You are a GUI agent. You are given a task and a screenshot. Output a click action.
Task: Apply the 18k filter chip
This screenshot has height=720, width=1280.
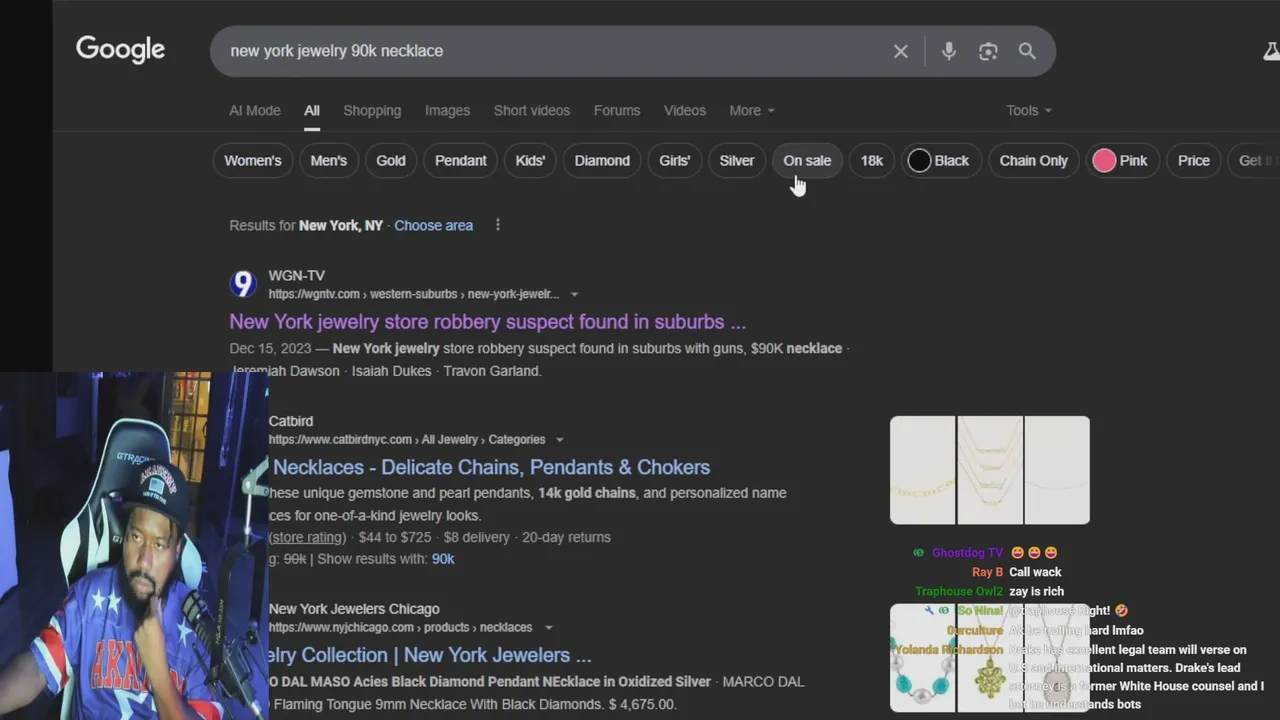(872, 160)
